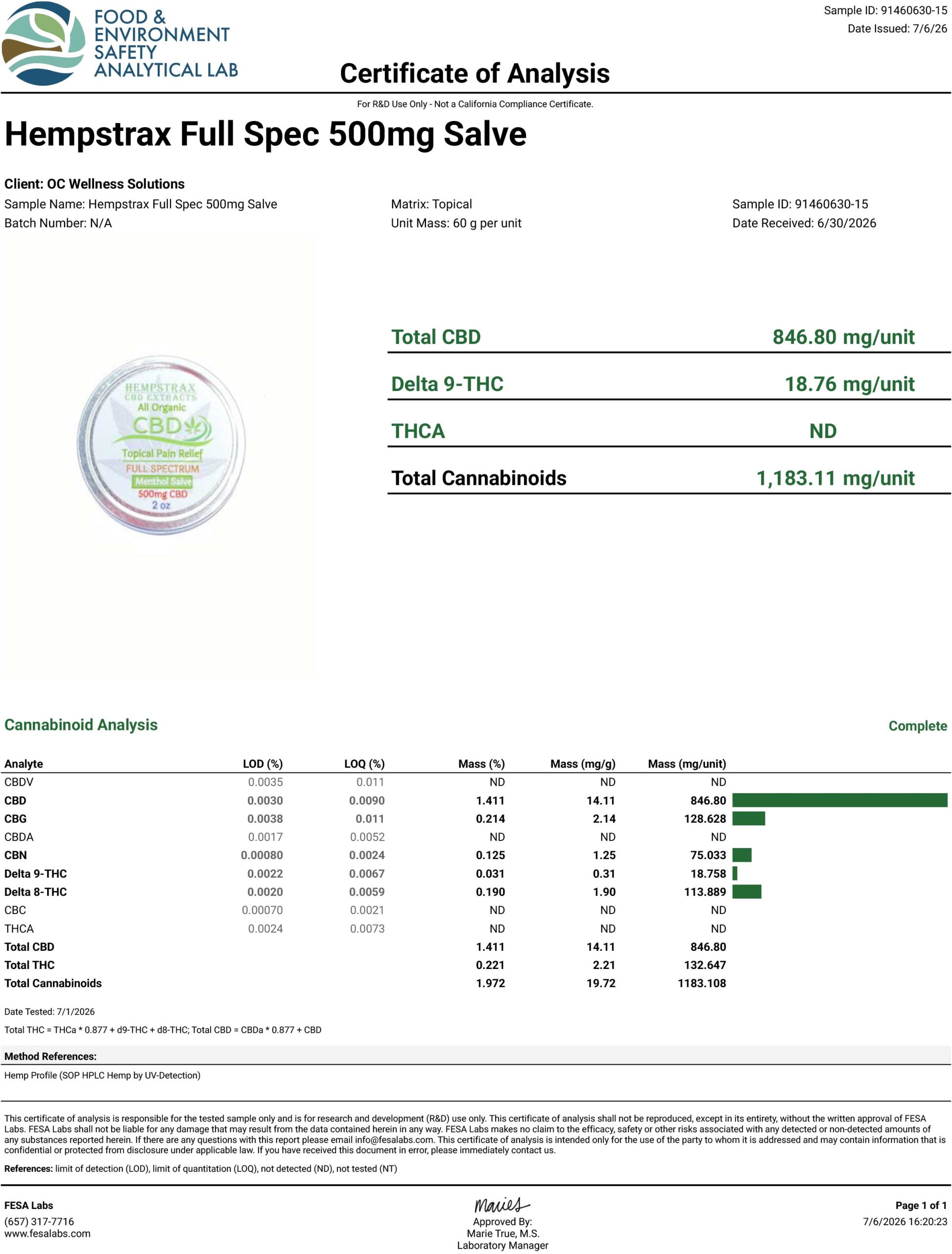Click the CBDV LOD value '0.0035'
Viewport: 952px width, 1254px height.
265,782
